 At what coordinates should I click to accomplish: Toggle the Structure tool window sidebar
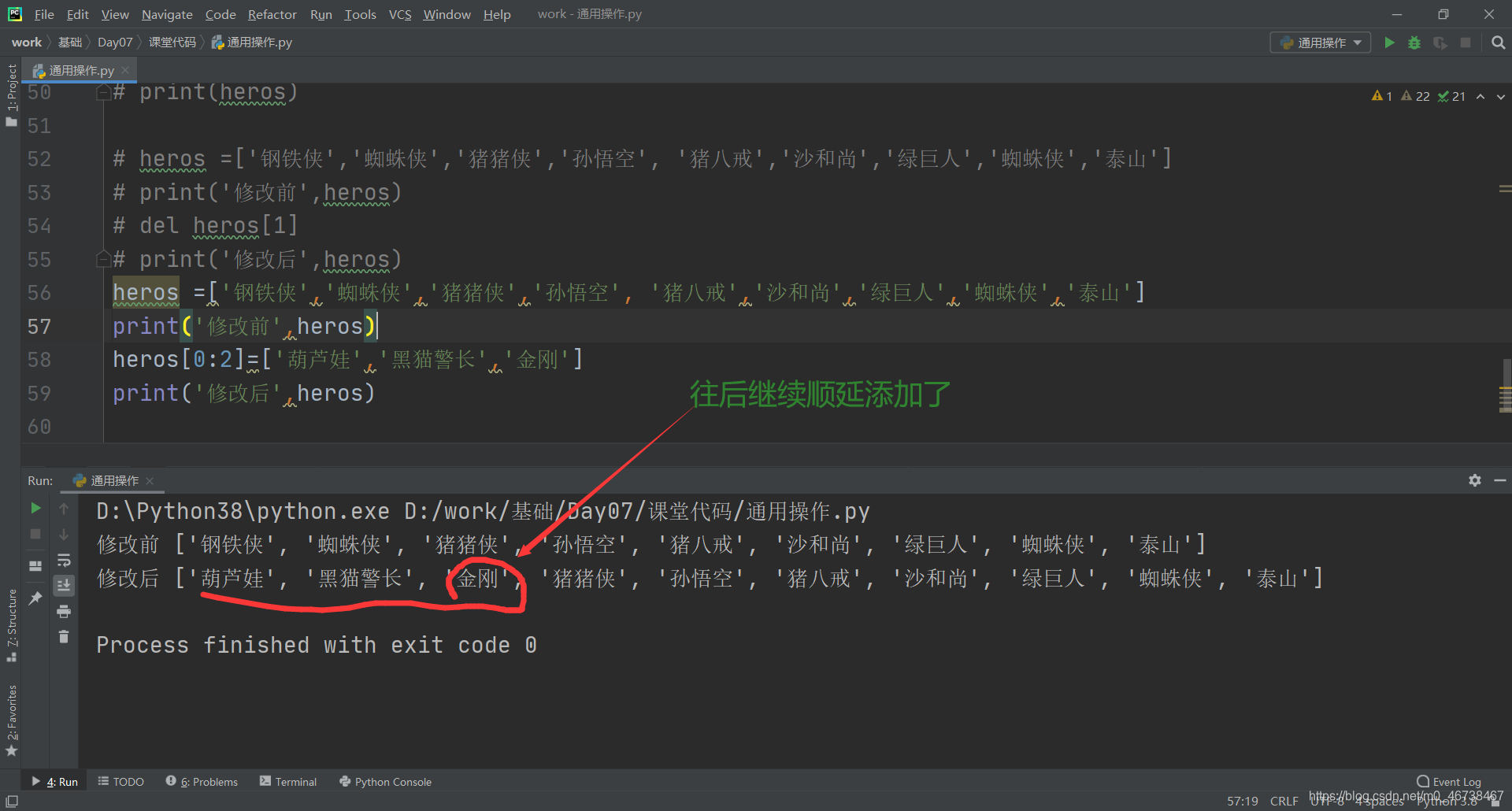click(11, 624)
